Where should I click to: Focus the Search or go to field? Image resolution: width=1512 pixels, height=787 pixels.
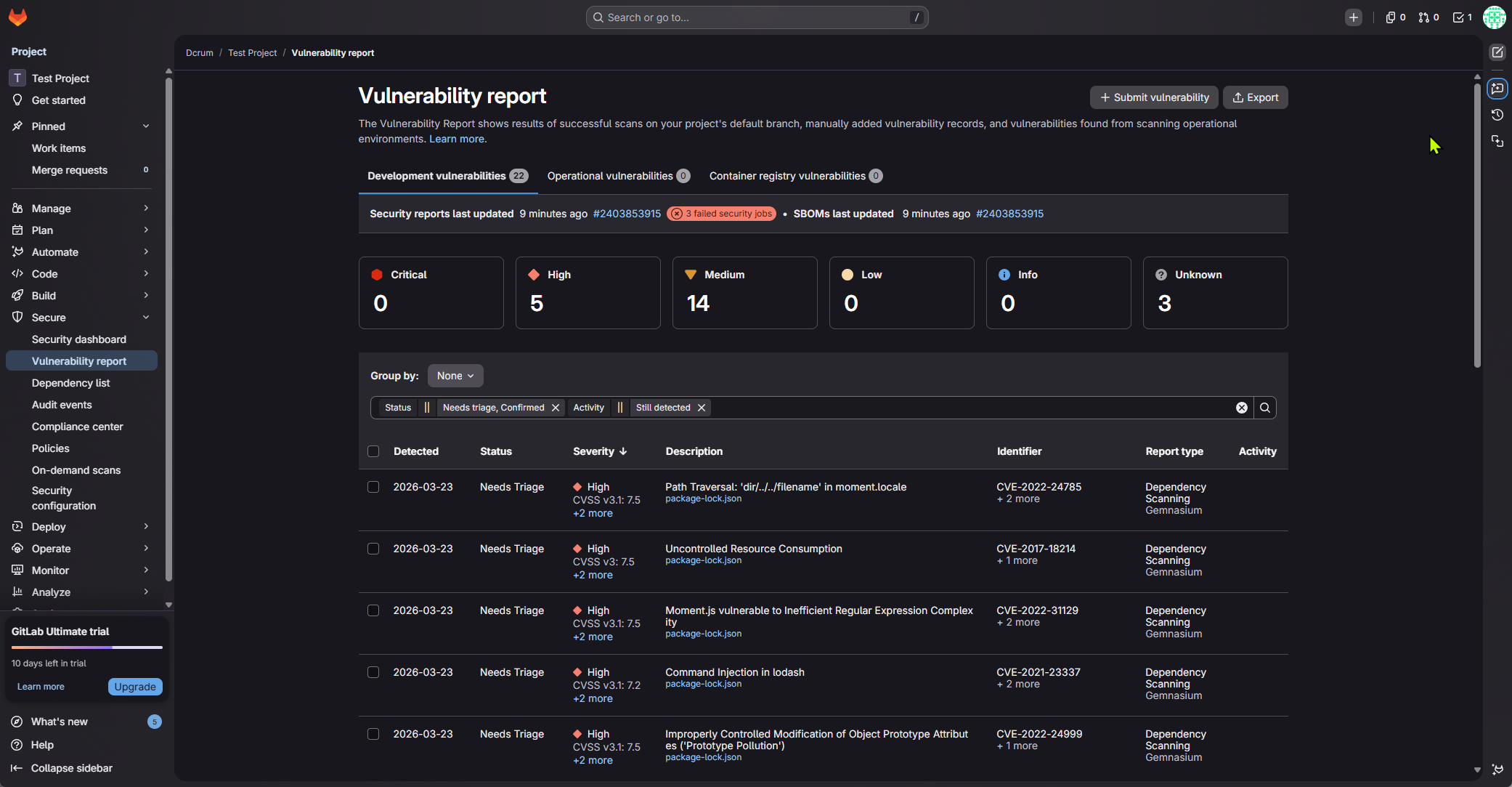(757, 17)
